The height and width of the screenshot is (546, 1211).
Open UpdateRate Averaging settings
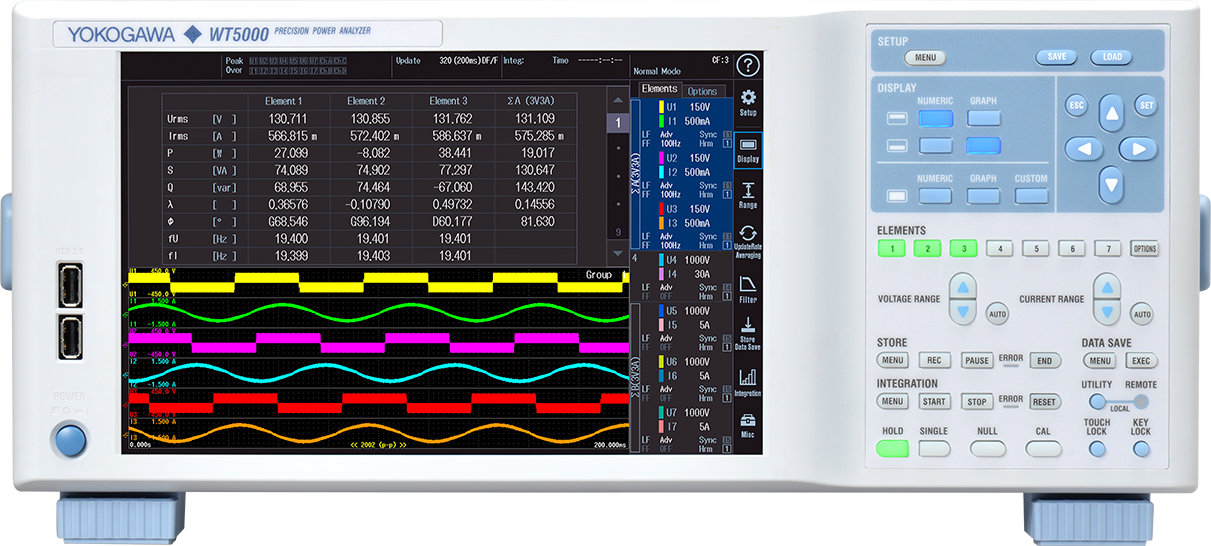(x=747, y=242)
